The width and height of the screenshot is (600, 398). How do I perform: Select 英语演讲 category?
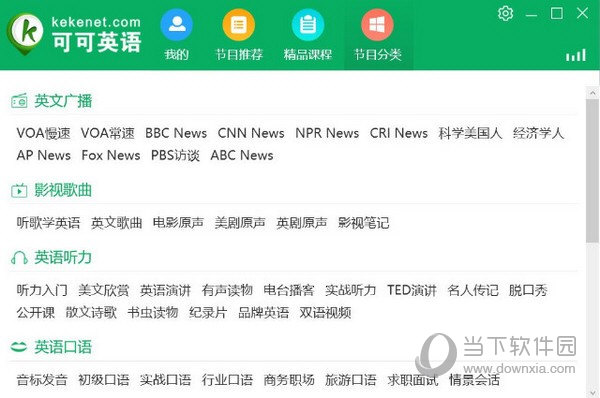point(165,290)
